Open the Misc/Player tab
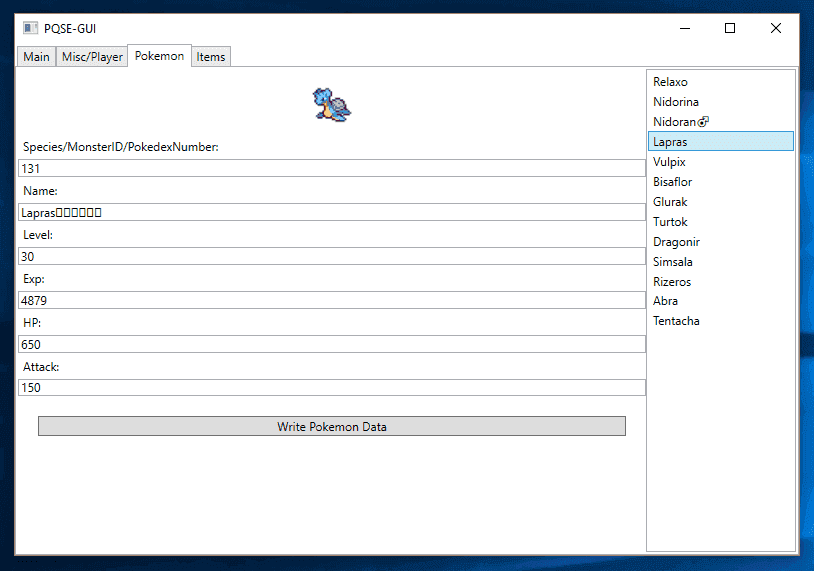 pyautogui.click(x=92, y=57)
